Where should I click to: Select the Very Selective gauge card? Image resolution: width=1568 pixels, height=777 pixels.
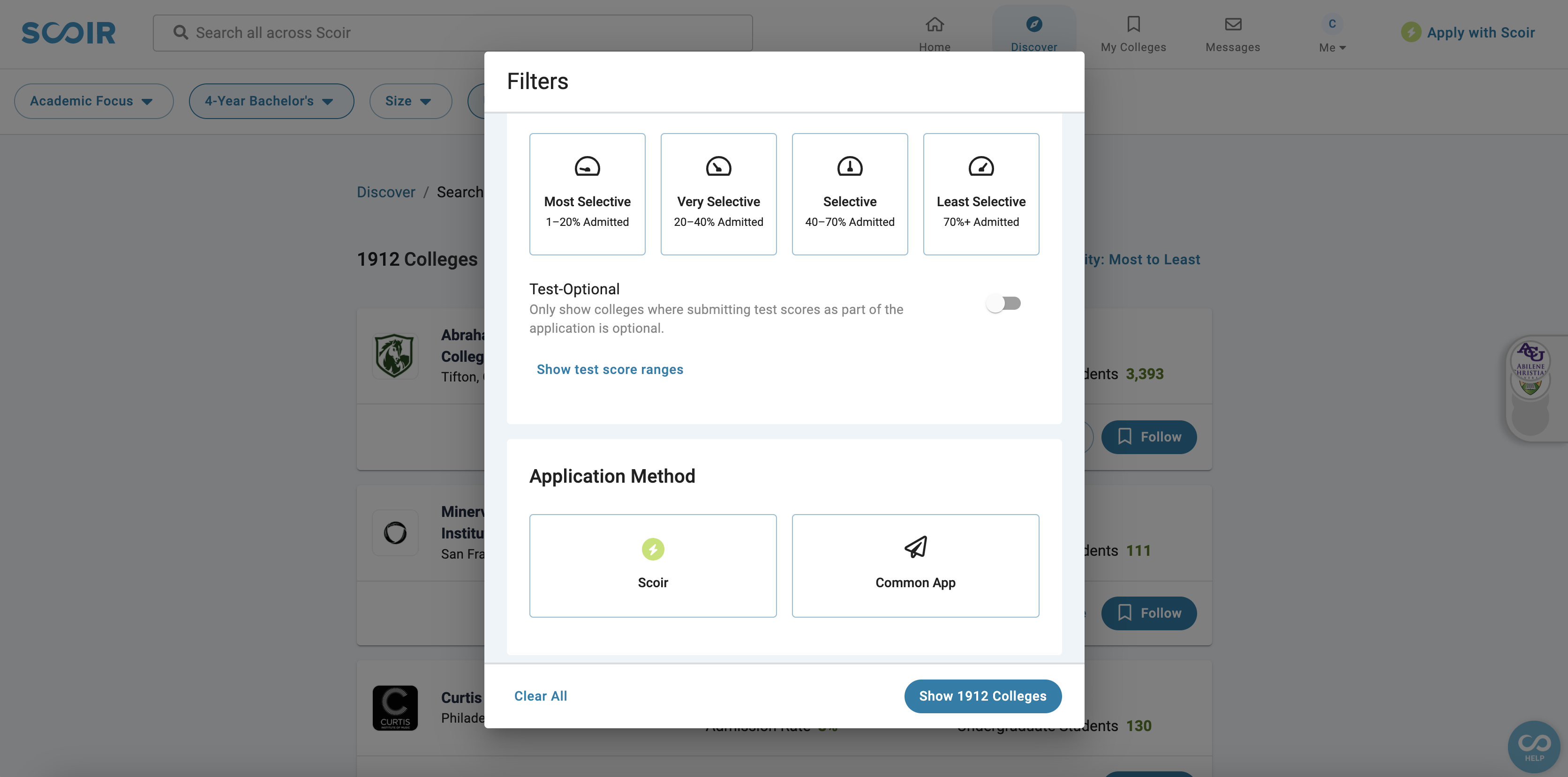[x=718, y=194]
